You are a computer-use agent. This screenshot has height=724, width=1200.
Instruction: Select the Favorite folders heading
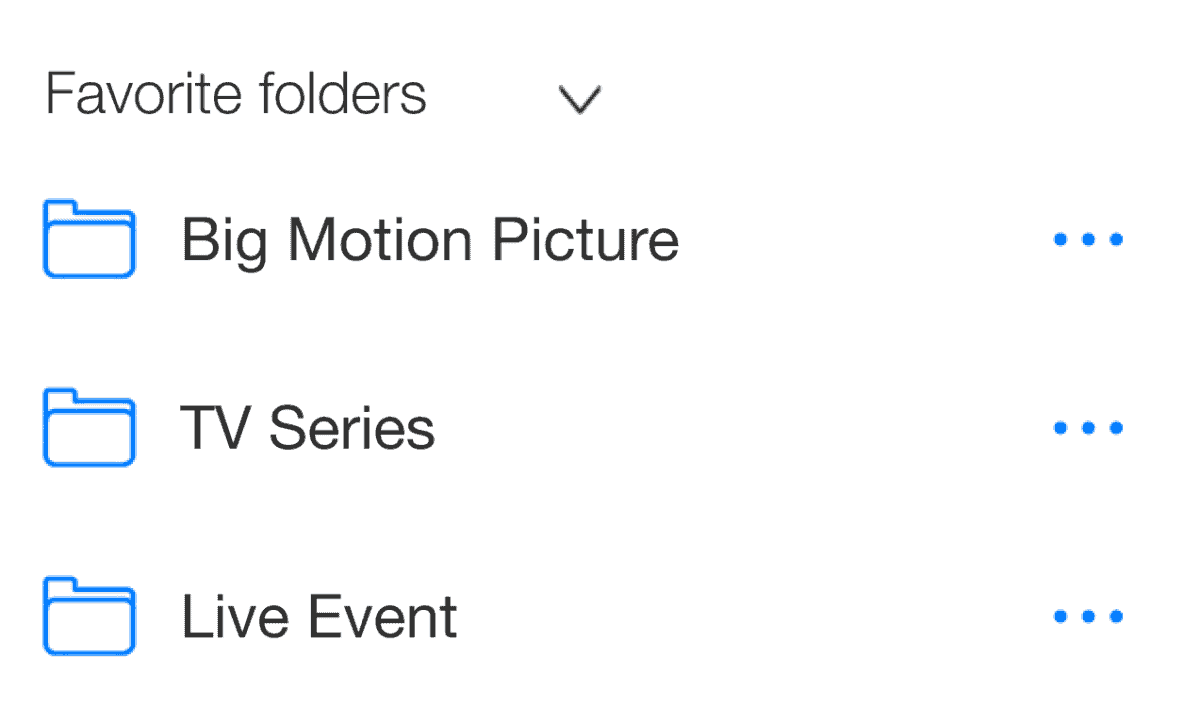click(x=236, y=93)
